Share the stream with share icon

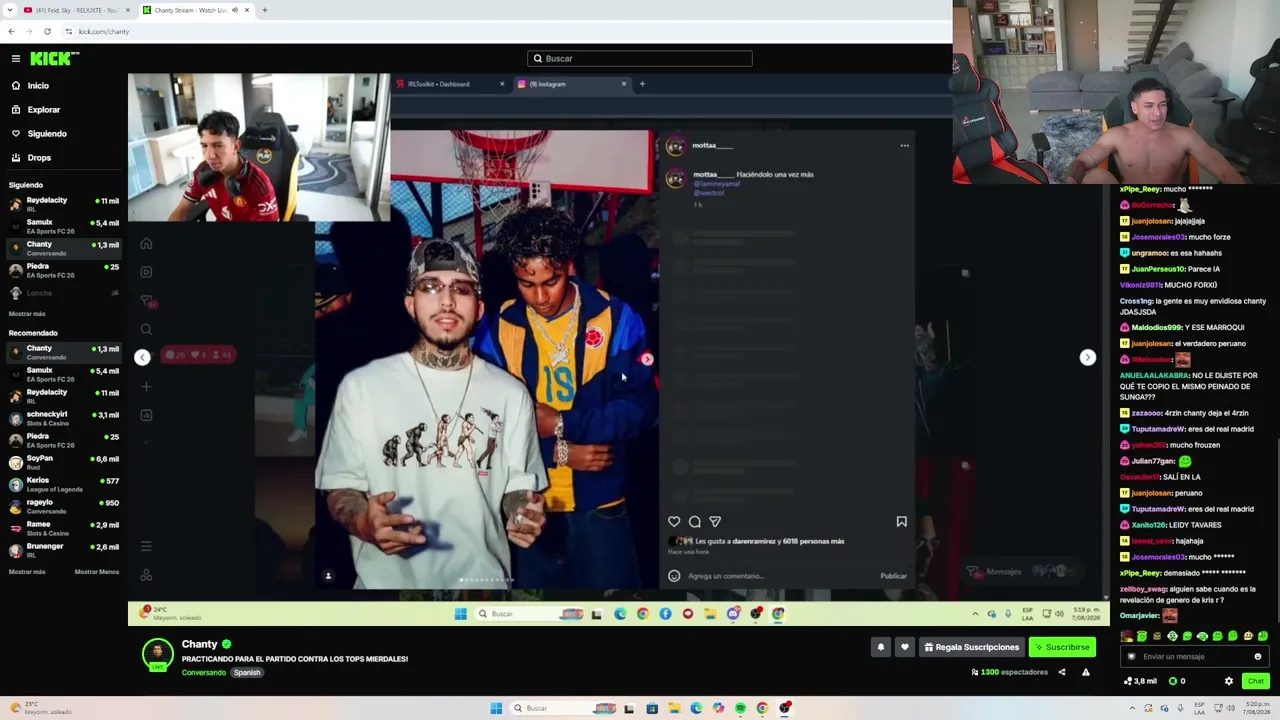click(1062, 672)
